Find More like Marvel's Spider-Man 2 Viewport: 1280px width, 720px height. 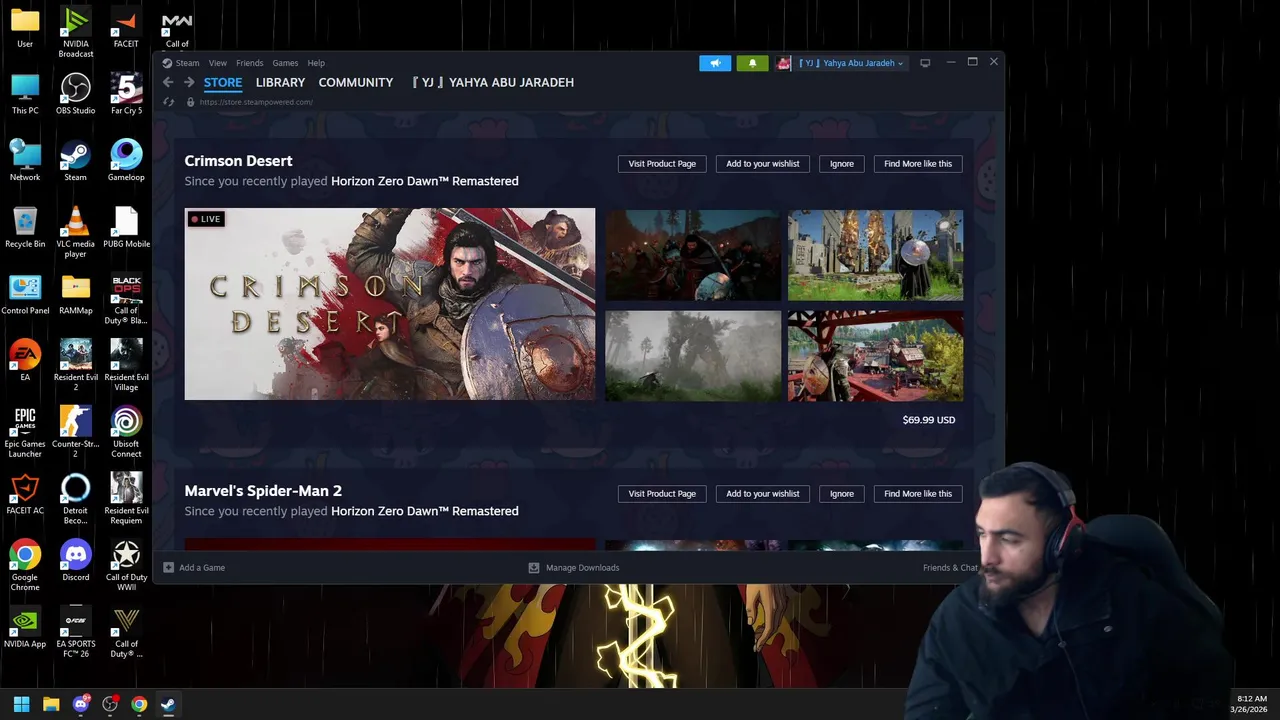[x=918, y=494]
